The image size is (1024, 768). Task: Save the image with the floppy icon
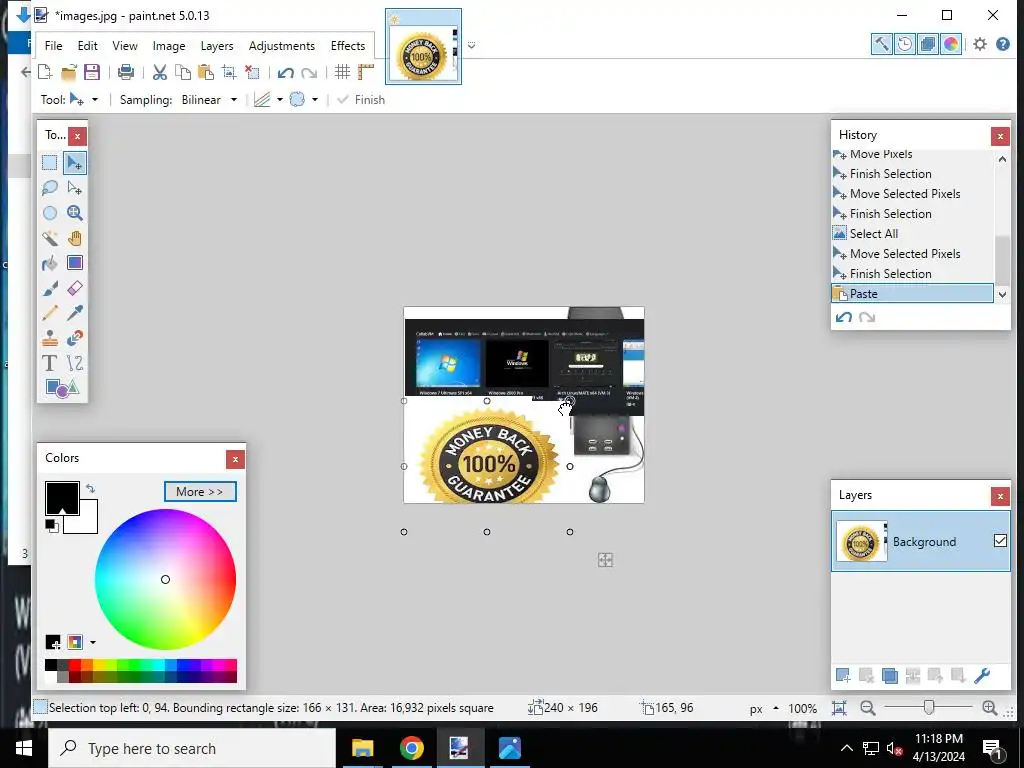point(92,72)
